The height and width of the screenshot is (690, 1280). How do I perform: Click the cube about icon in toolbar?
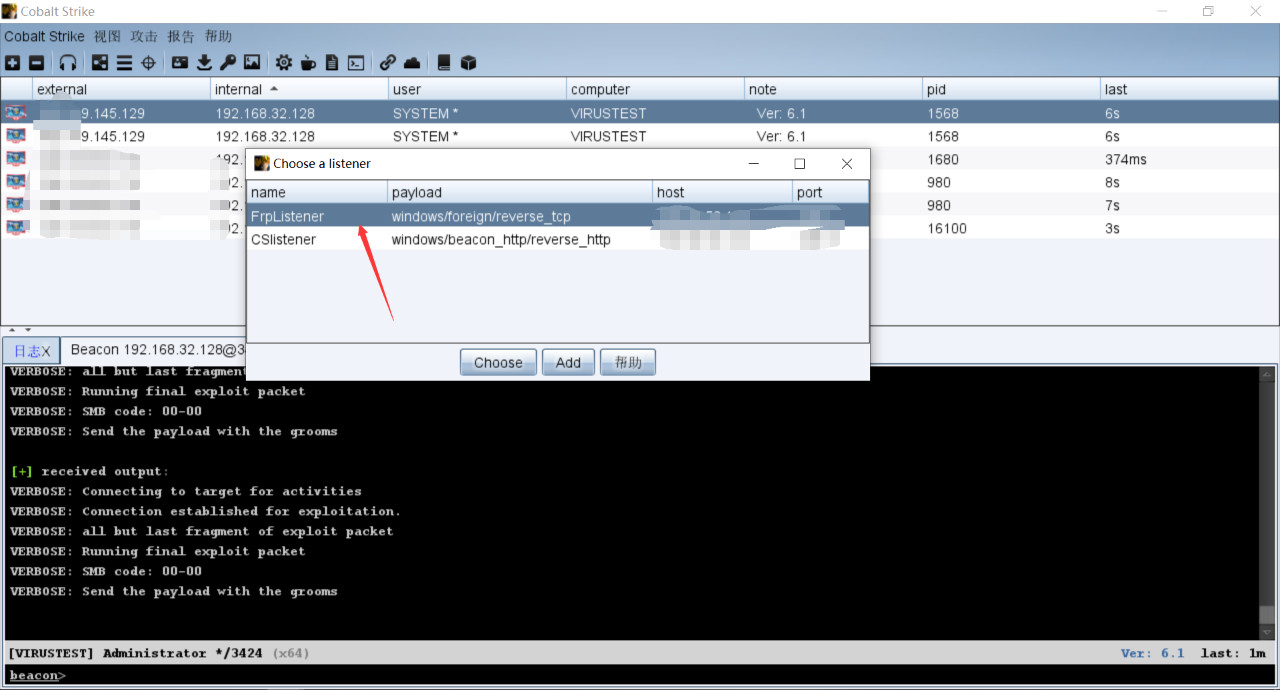[x=468, y=62]
